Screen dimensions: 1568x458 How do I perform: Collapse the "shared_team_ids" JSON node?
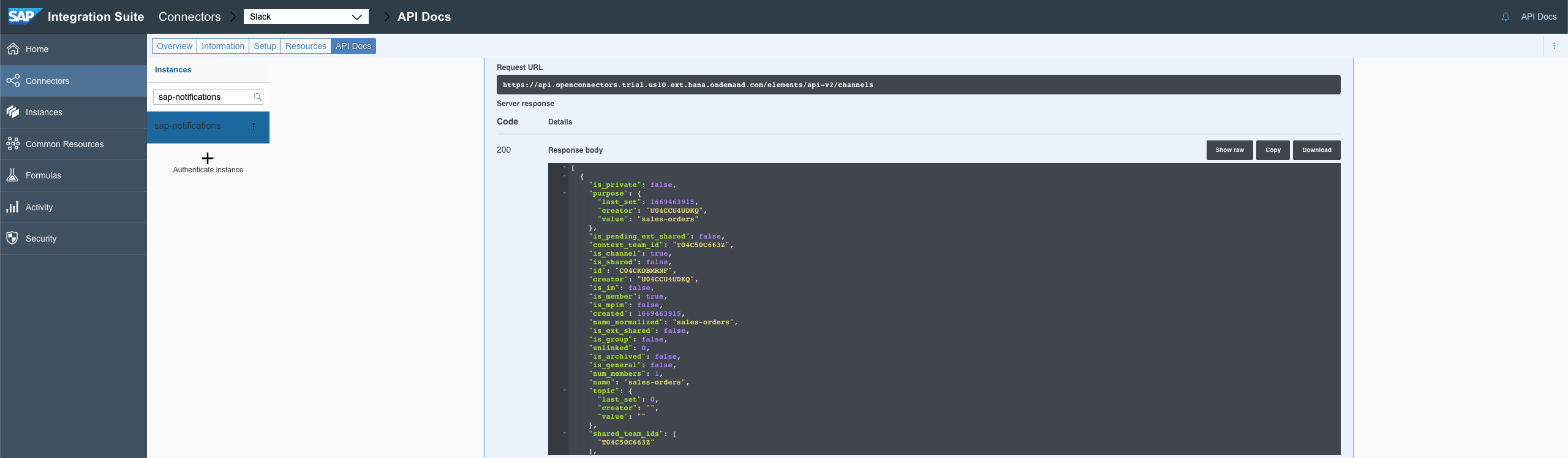point(564,433)
